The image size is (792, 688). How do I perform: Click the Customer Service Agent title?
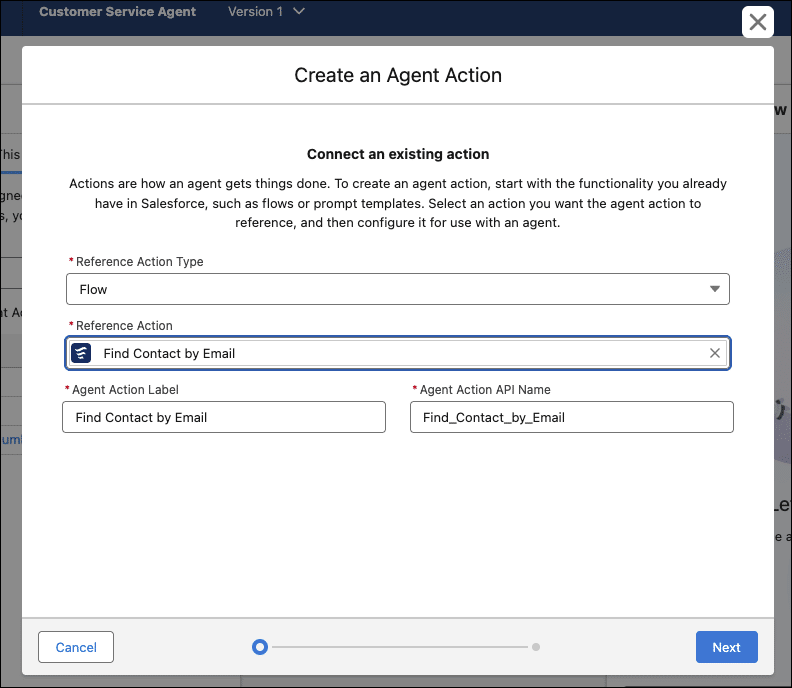point(118,12)
